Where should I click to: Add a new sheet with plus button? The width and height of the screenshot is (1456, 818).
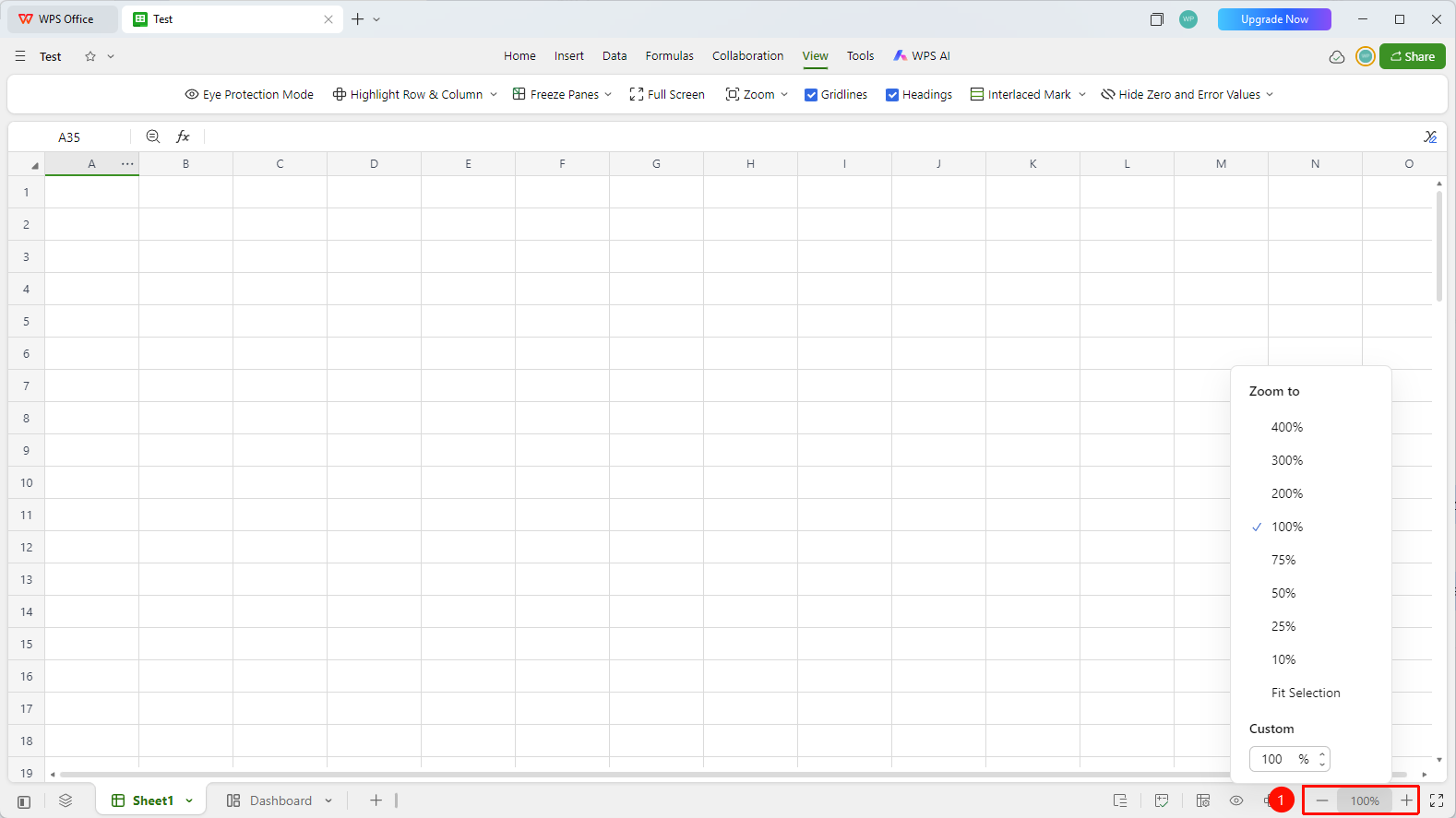coord(376,800)
